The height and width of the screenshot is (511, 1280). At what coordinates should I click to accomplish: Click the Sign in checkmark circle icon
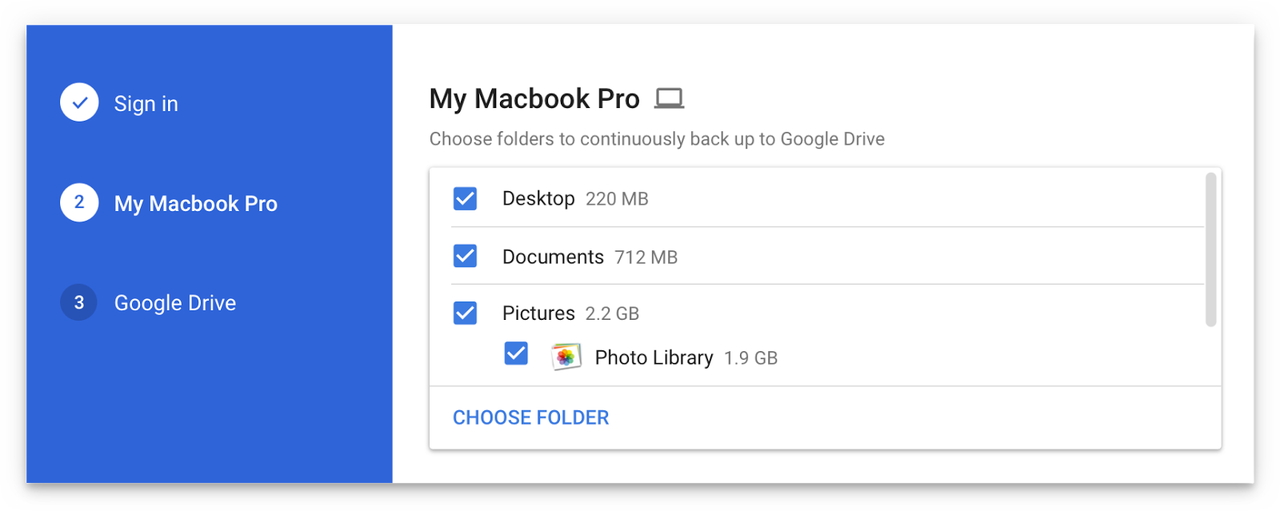point(79,103)
